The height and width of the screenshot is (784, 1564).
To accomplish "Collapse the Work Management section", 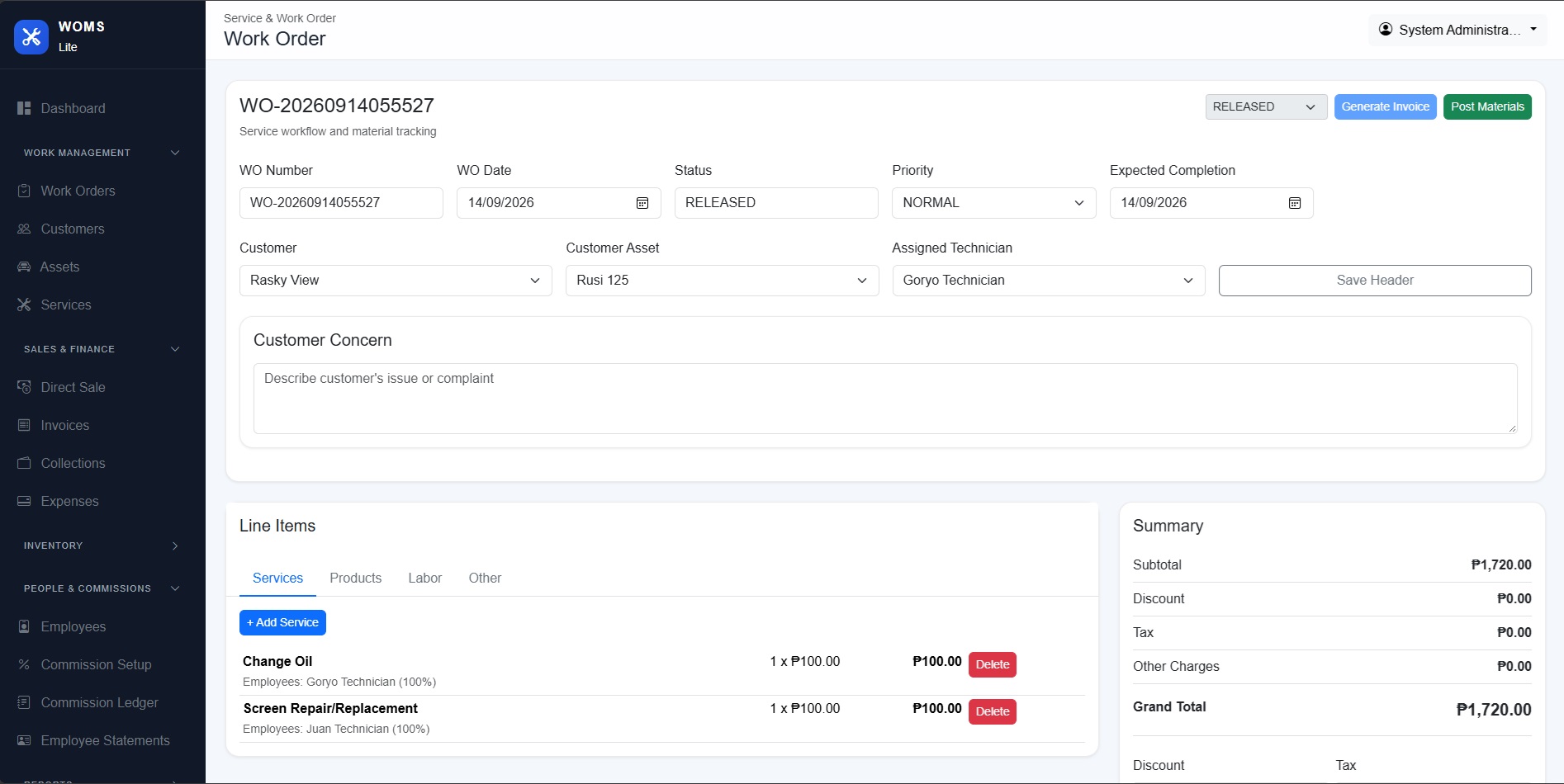I will (x=175, y=153).
